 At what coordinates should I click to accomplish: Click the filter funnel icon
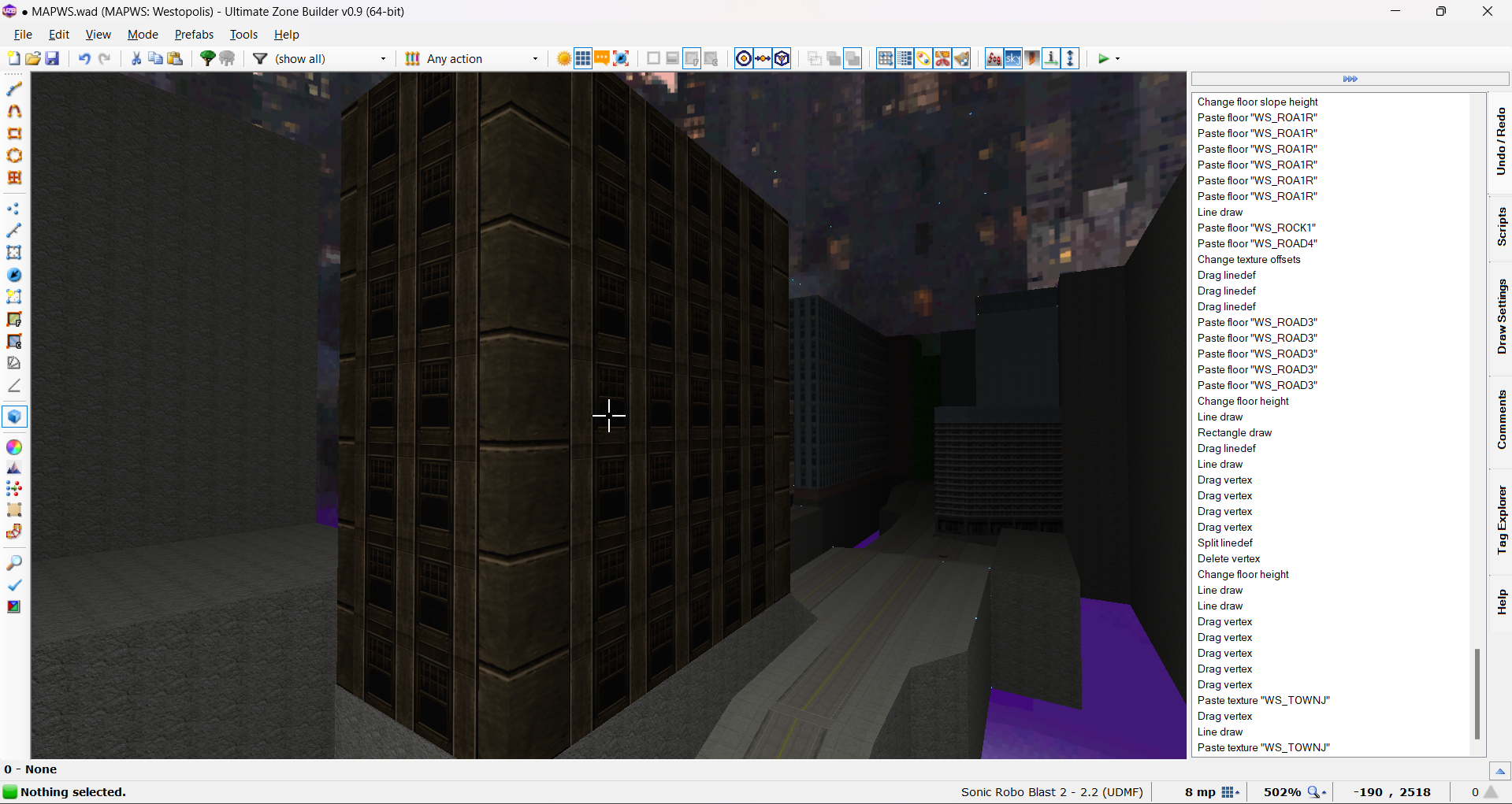260,58
